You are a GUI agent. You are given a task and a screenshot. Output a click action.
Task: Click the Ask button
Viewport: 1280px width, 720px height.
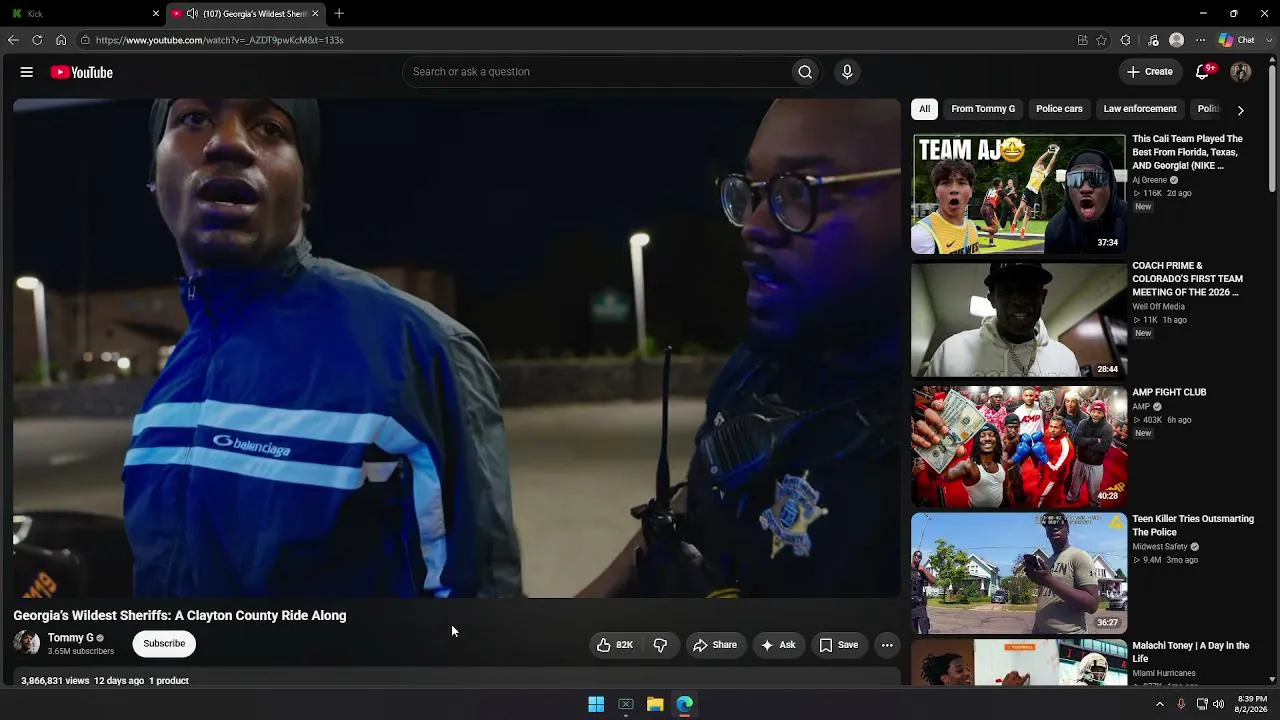[778, 645]
